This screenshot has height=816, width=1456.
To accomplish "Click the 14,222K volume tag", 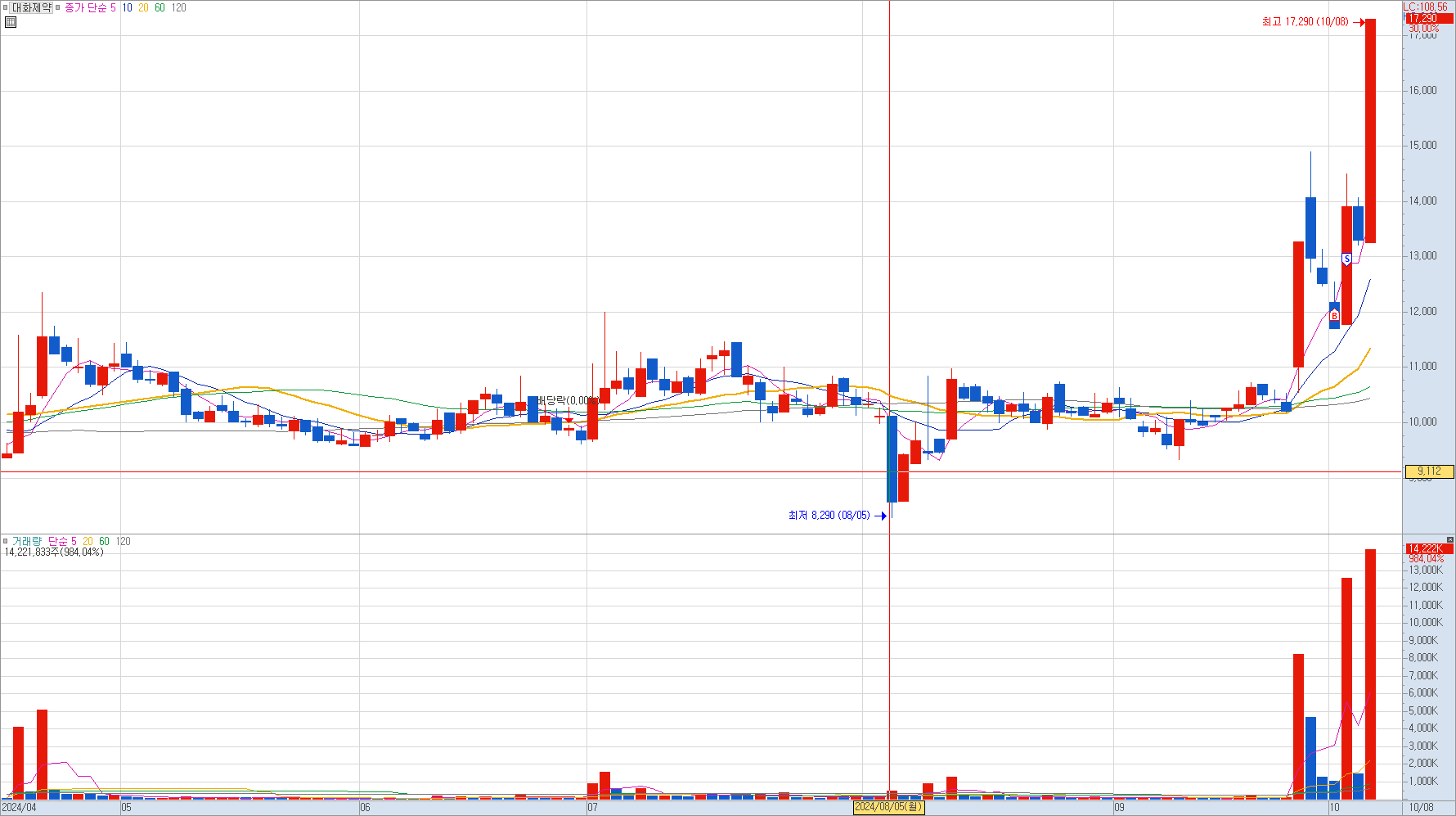I will (x=1429, y=548).
